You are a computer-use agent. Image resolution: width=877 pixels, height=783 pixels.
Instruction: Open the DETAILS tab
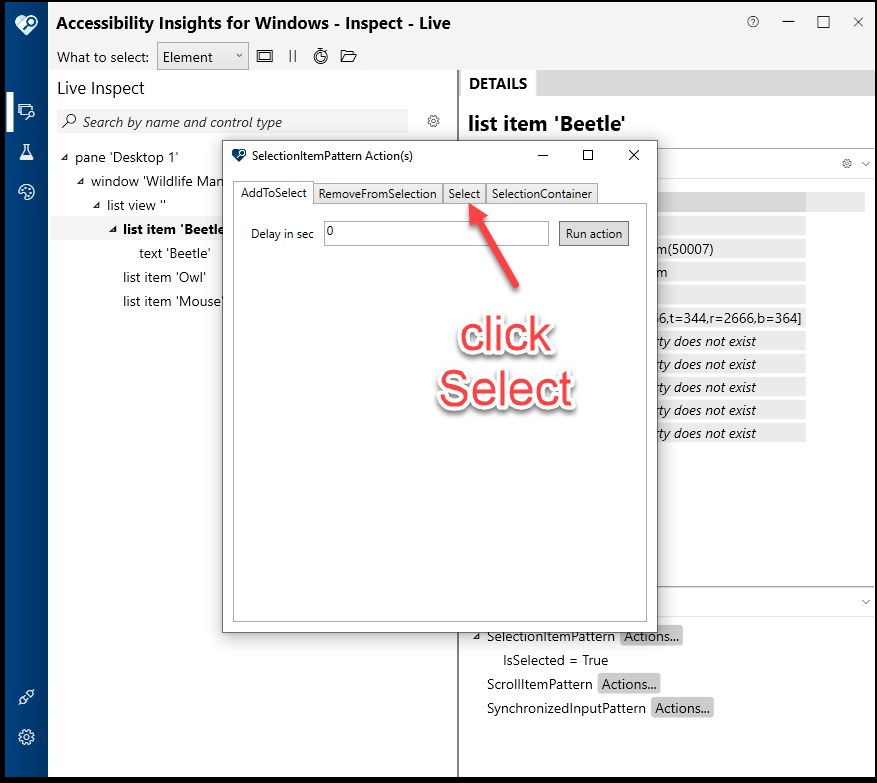pyautogui.click(x=498, y=84)
